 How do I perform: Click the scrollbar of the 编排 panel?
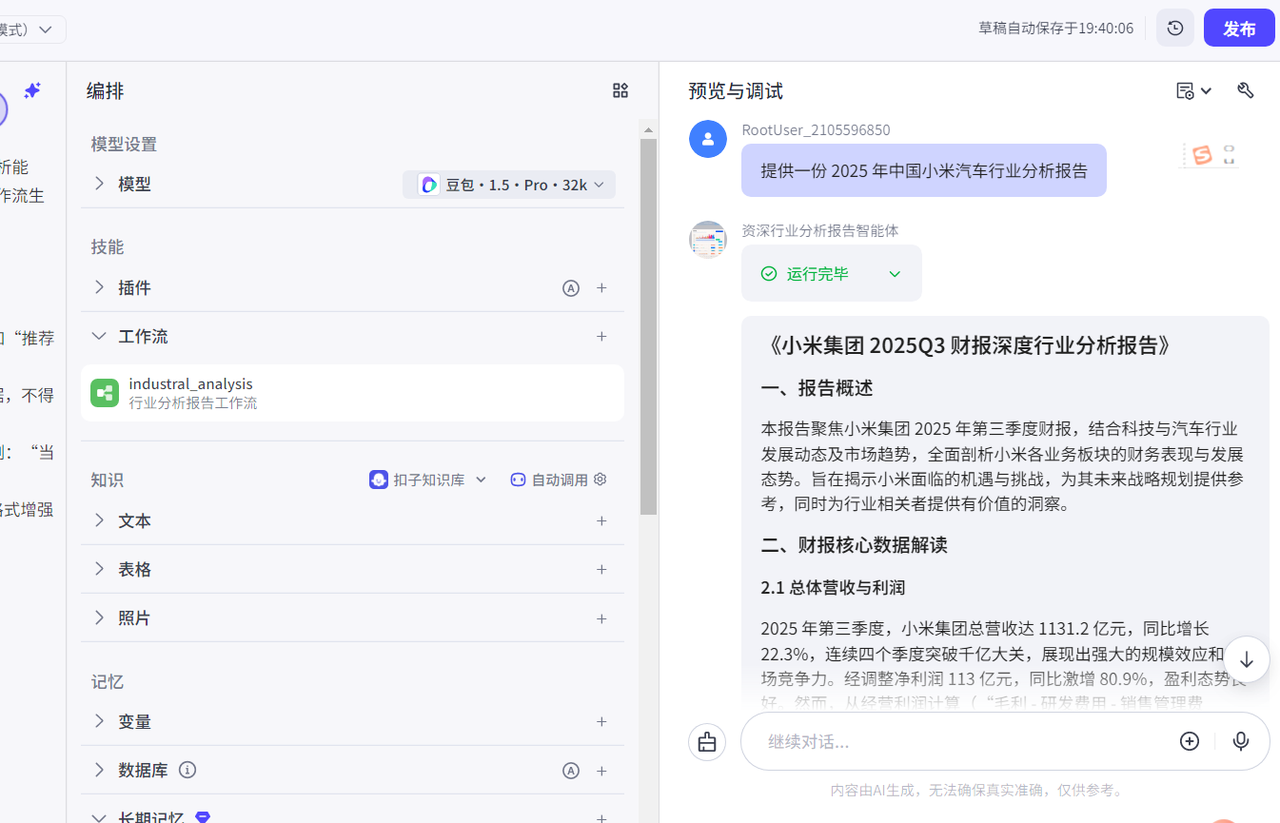[648, 327]
